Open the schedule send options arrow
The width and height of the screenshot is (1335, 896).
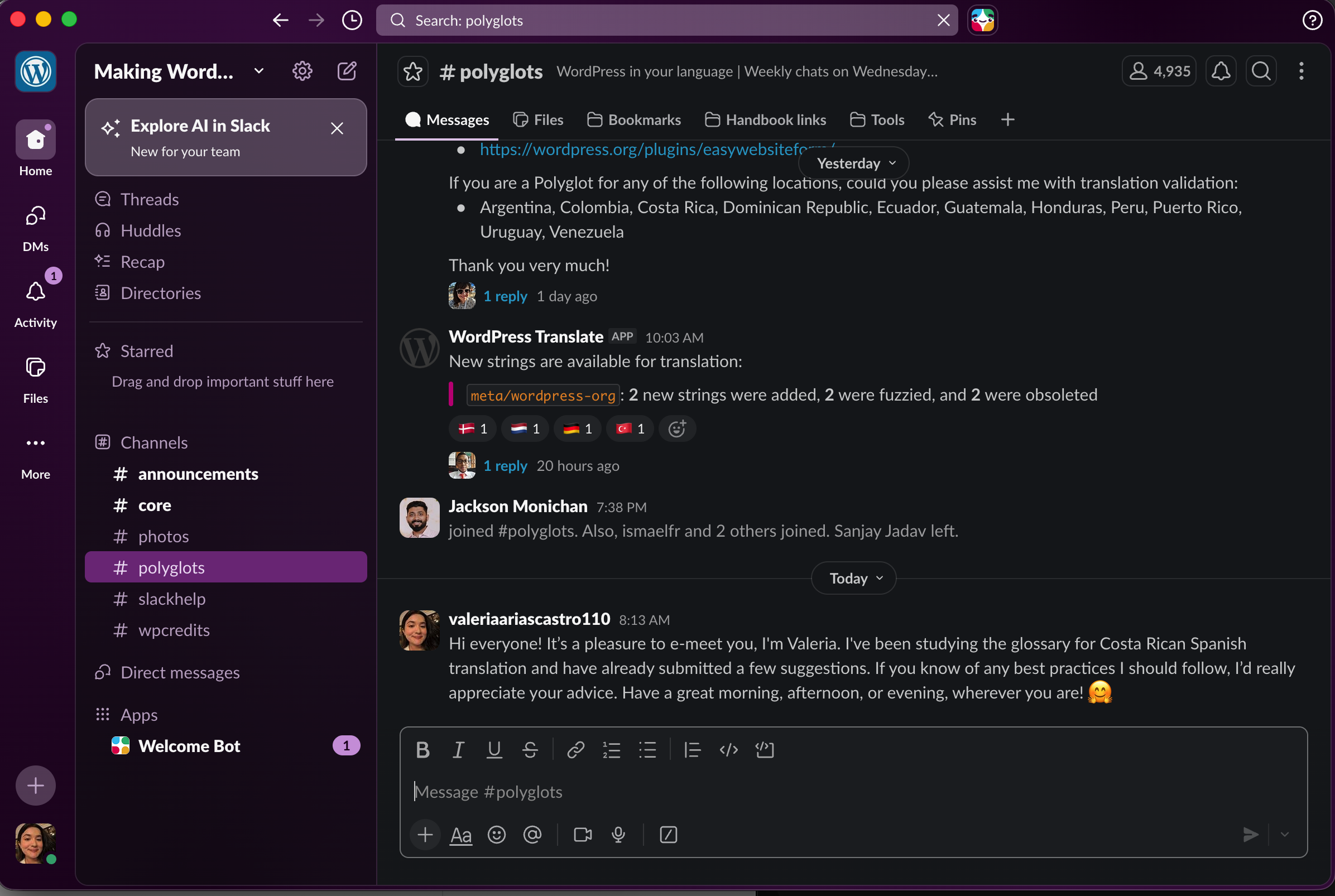click(1285, 835)
